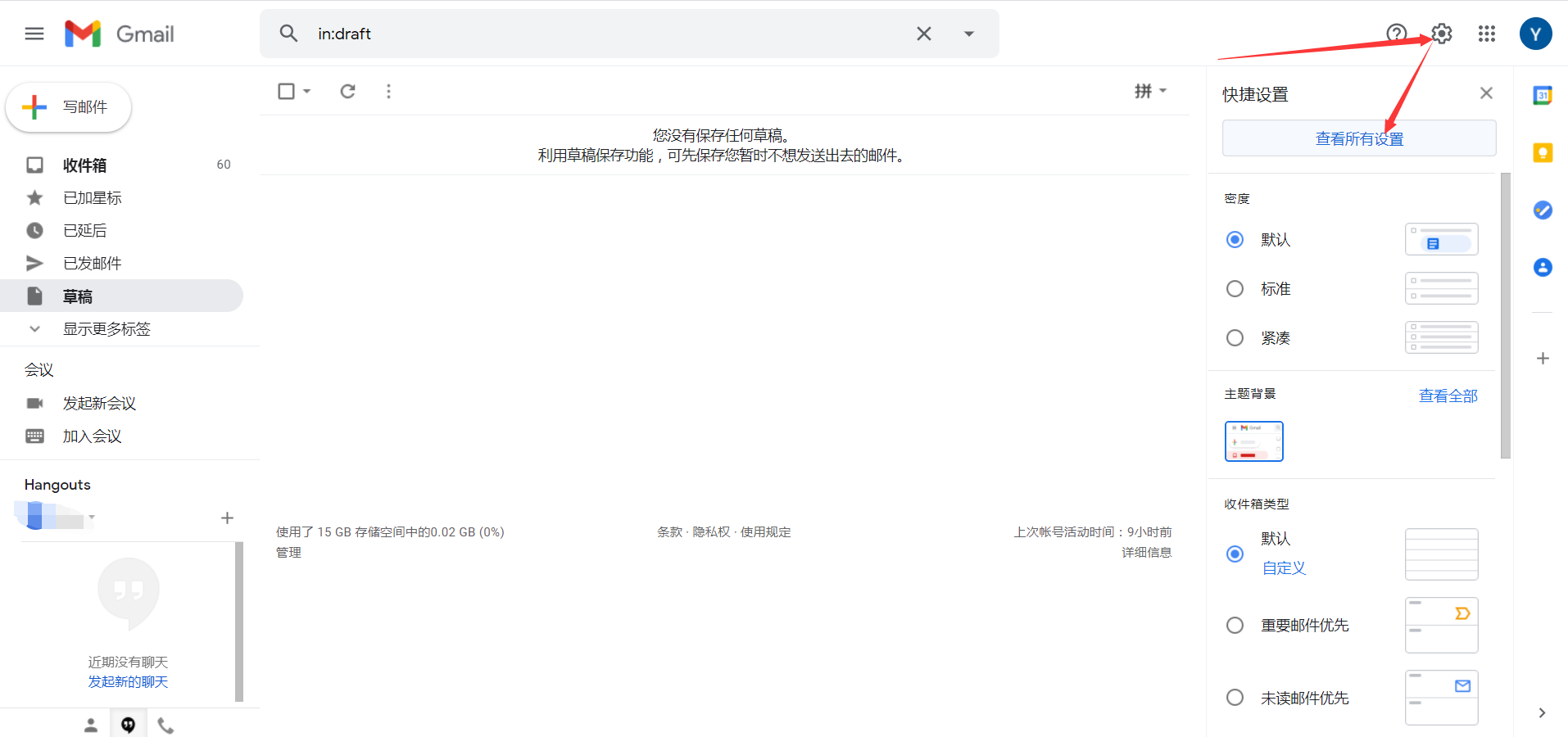Show search options dropdown arrow

tap(969, 34)
